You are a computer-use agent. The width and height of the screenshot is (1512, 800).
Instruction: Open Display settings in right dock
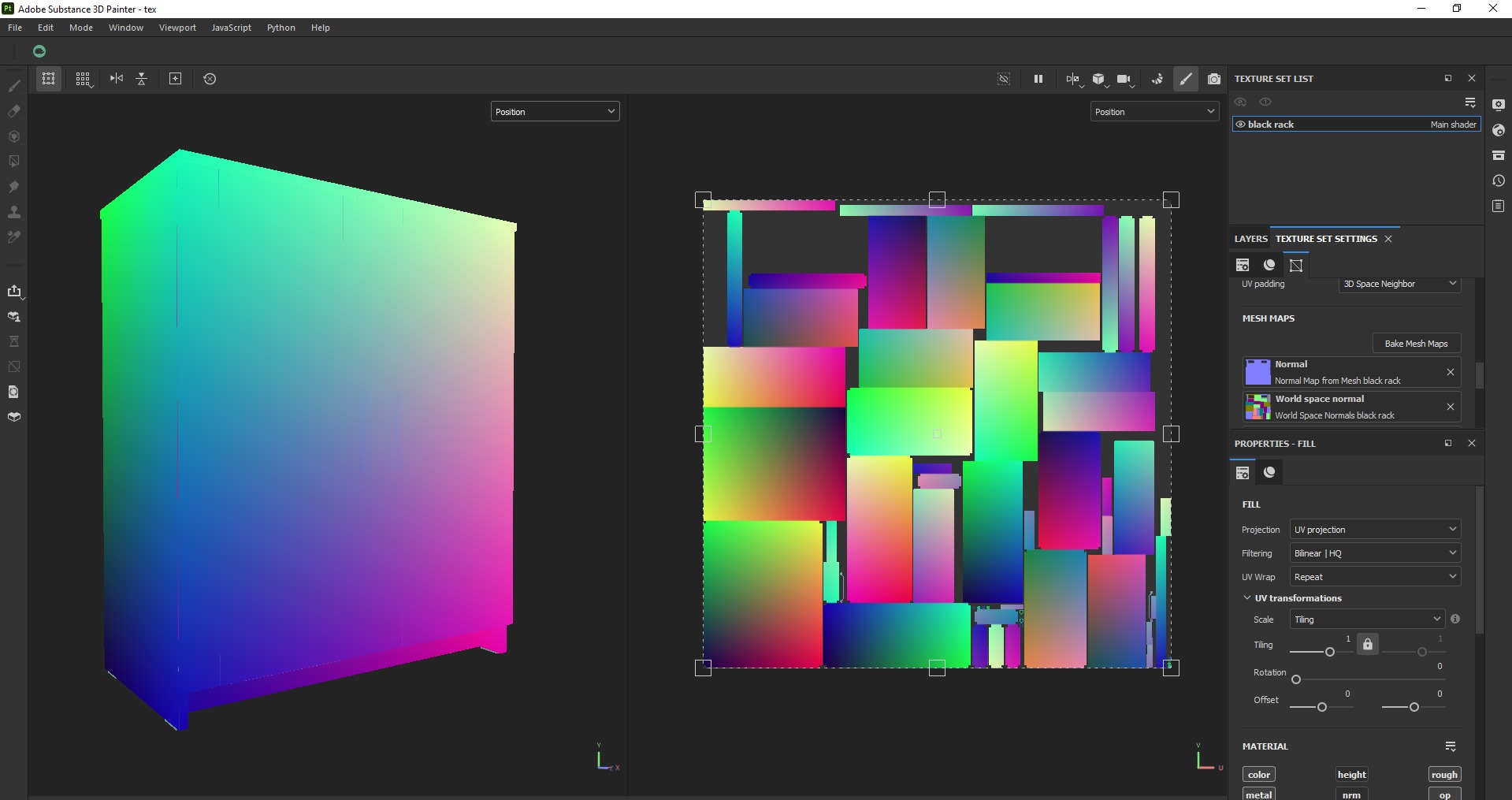pos(1499,105)
